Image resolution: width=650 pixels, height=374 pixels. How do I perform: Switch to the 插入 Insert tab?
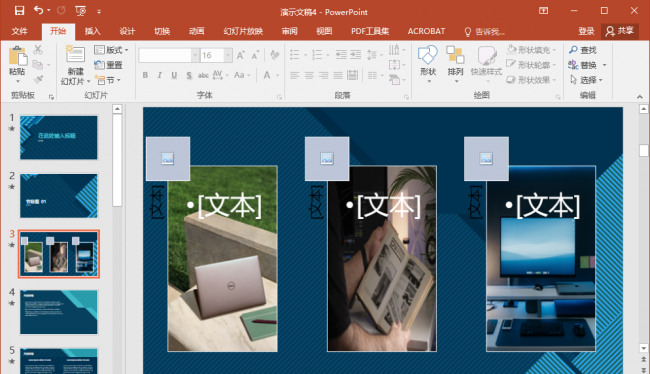[x=92, y=31]
